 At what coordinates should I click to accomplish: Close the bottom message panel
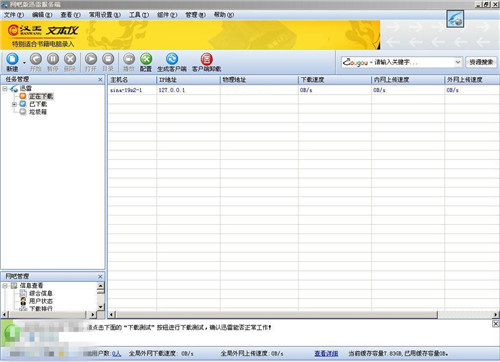[496, 324]
